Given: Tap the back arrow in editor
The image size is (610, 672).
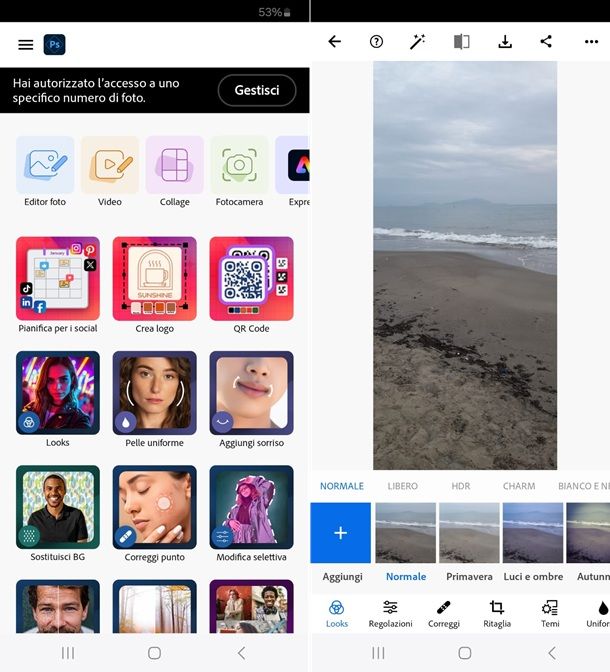Looking at the screenshot, I should (x=335, y=42).
